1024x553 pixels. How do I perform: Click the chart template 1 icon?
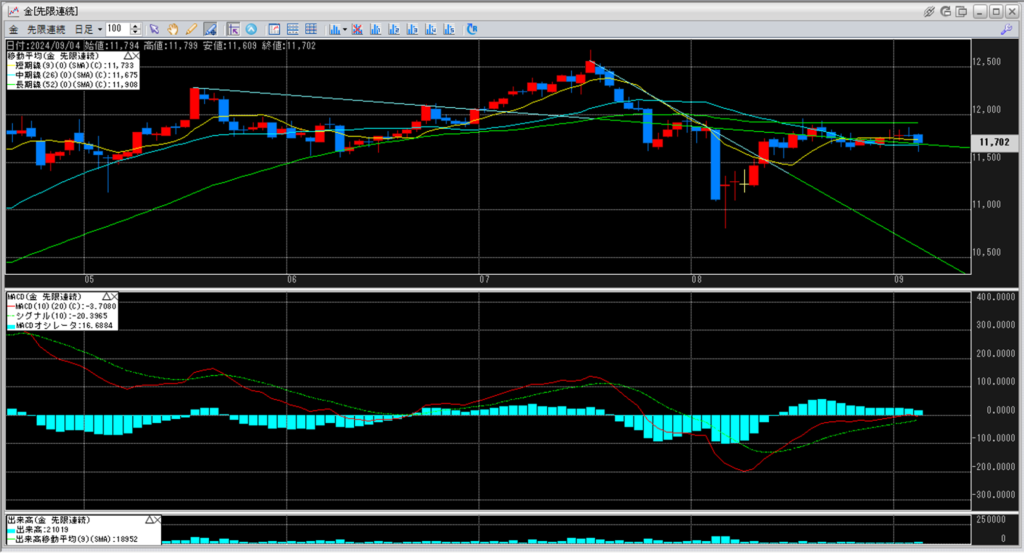[x=375, y=29]
